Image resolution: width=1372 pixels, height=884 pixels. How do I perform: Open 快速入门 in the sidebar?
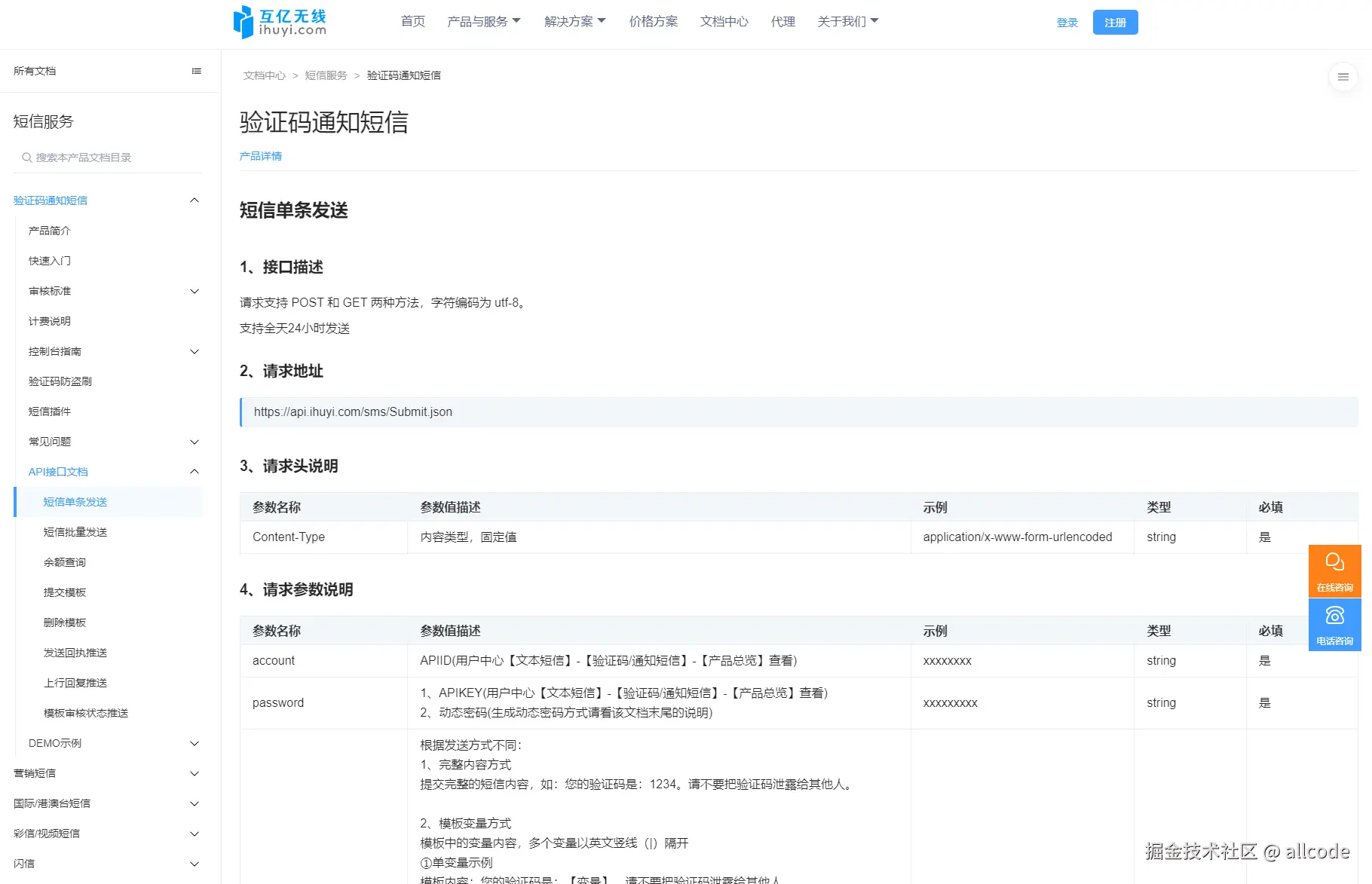pos(50,261)
